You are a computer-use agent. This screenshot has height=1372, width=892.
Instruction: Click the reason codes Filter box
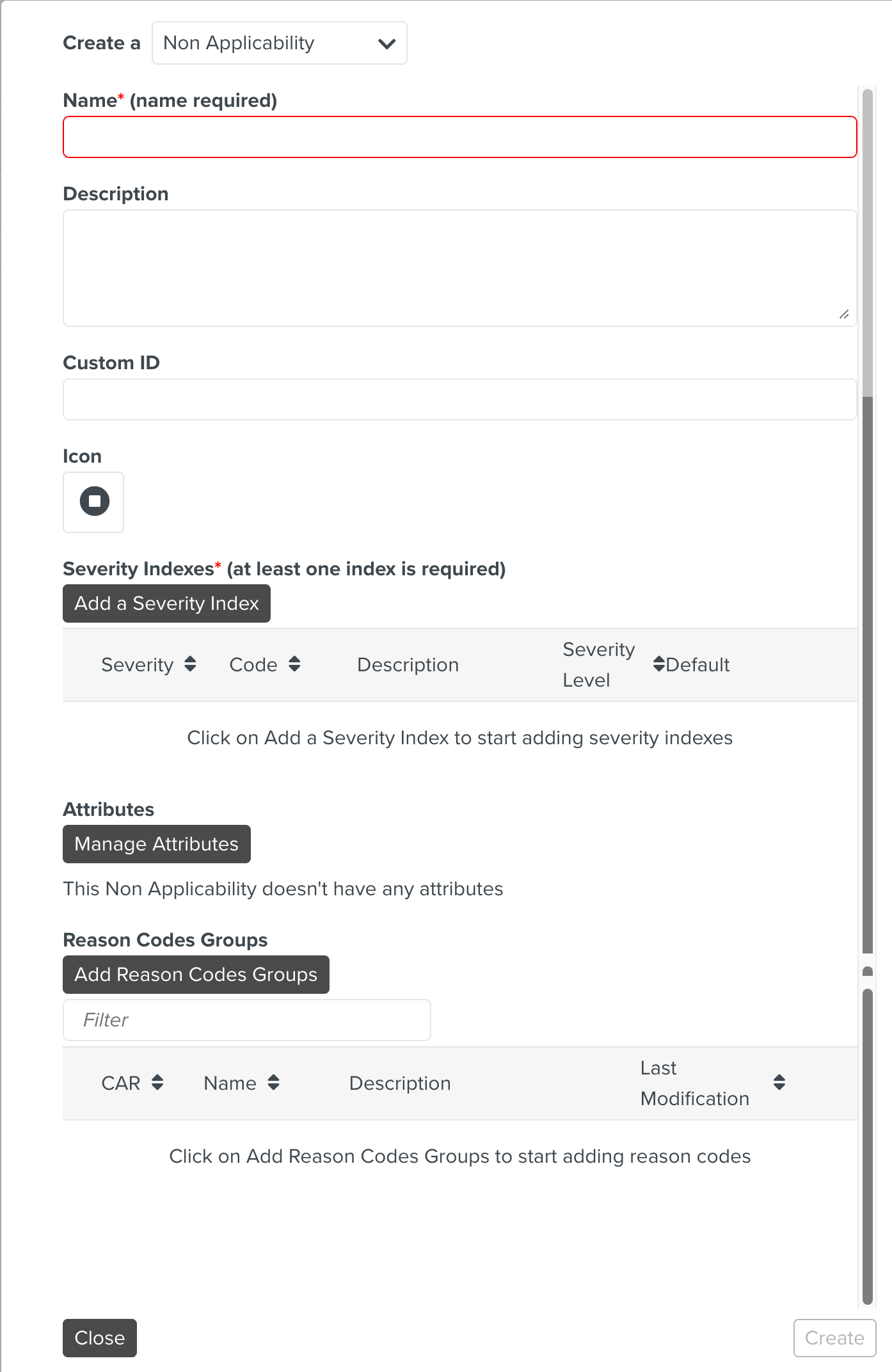[247, 1020]
